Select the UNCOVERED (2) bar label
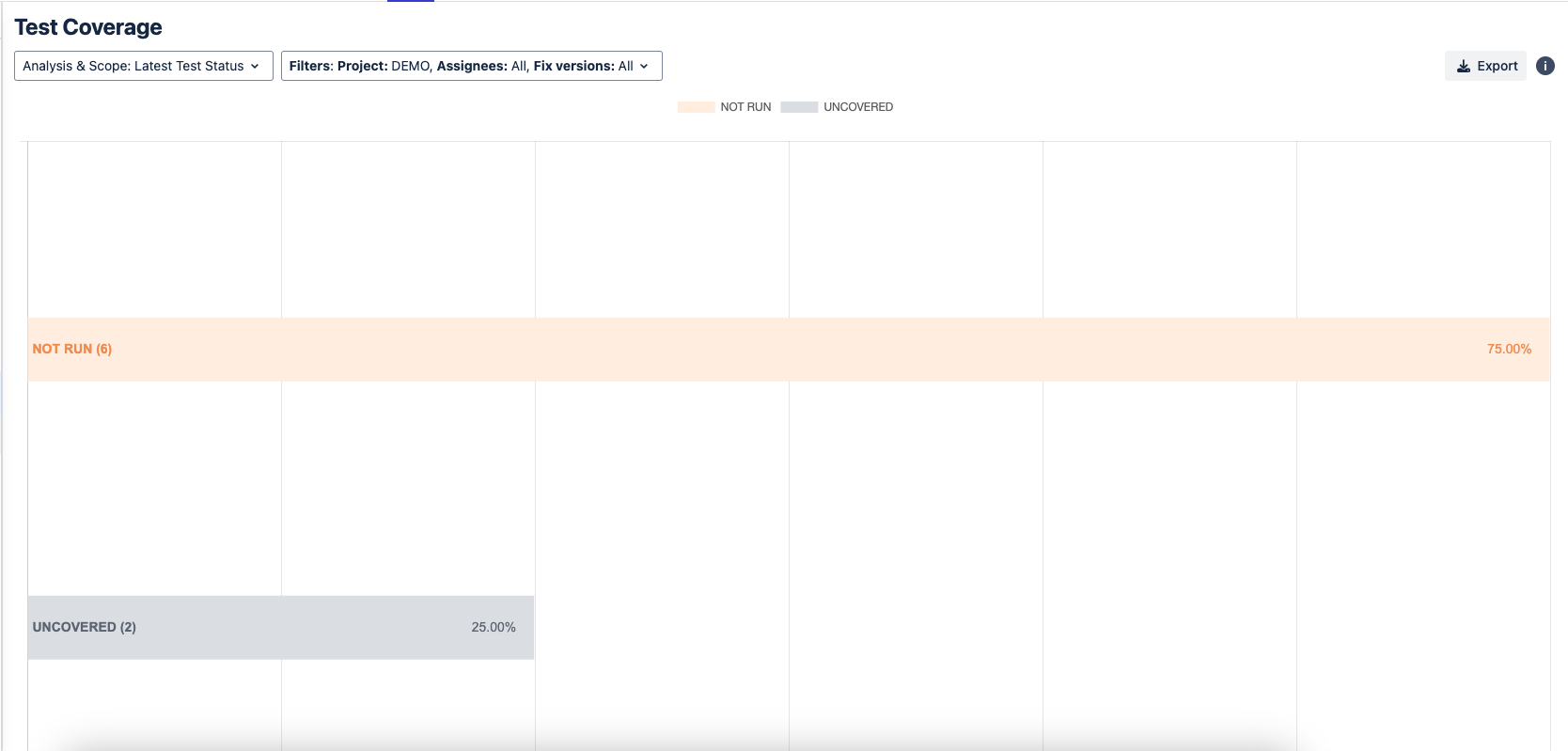Viewport: 1568px width, 751px height. click(85, 627)
